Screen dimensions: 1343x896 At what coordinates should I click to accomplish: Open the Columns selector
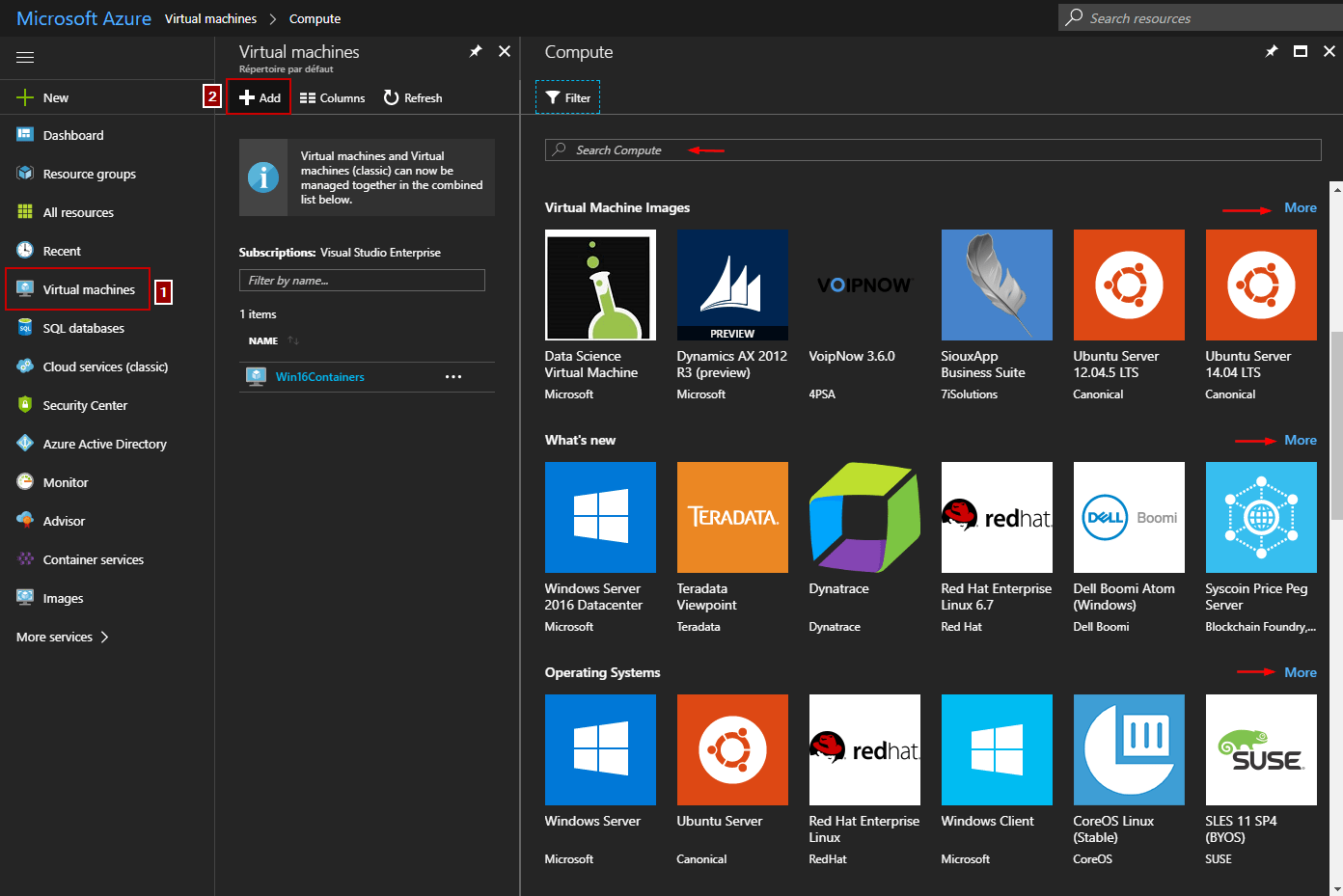point(332,97)
